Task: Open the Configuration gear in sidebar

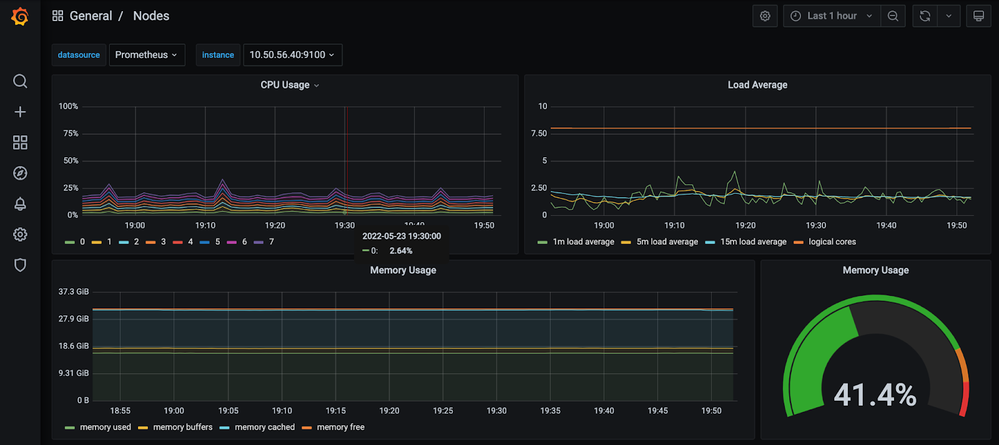Action: (20, 235)
